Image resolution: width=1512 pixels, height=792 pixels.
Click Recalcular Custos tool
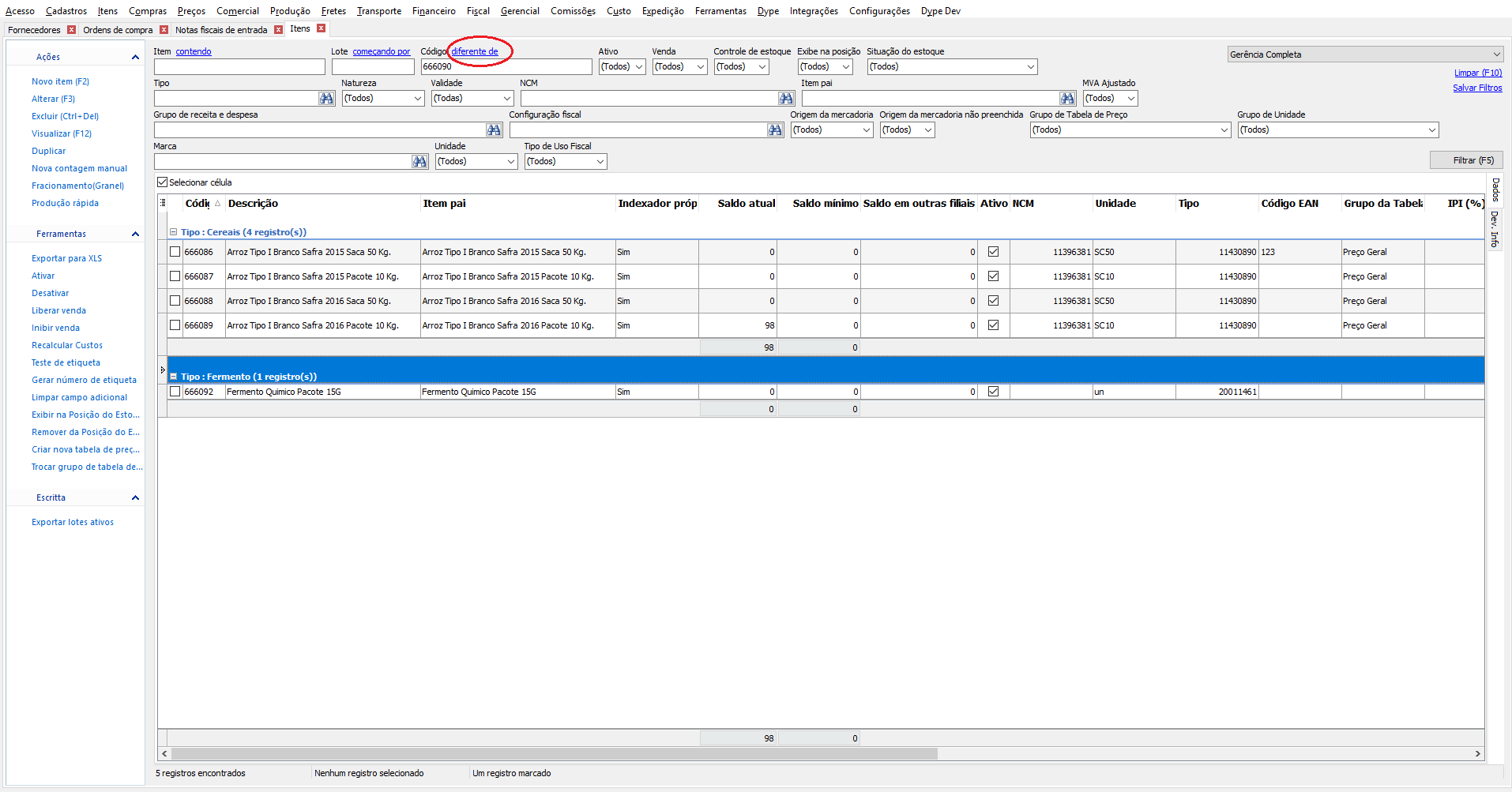coord(67,345)
